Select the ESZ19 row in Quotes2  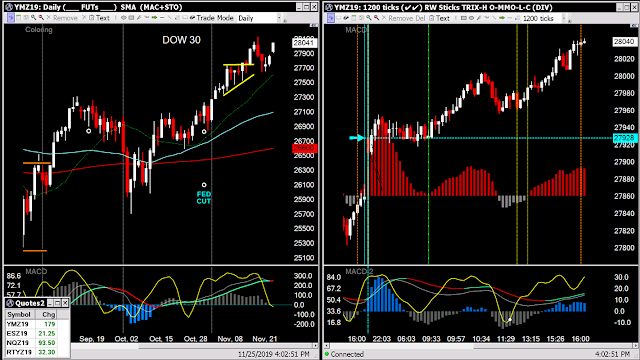(31, 333)
